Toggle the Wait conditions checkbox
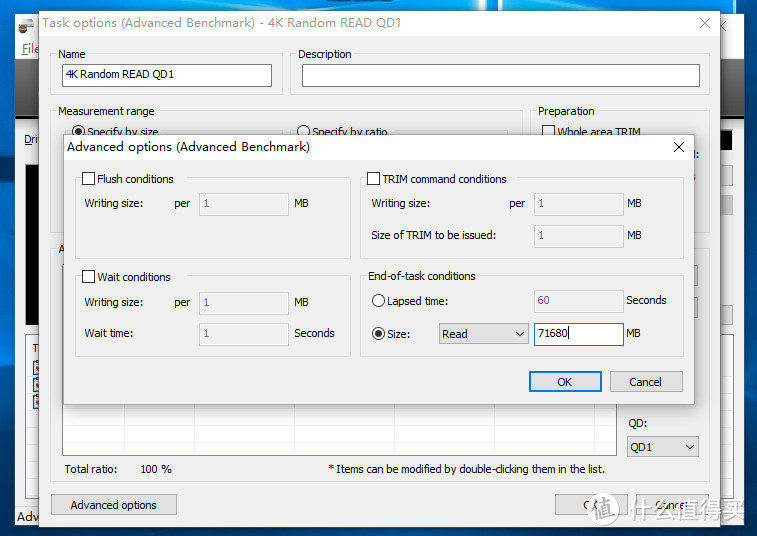Image resolution: width=757 pixels, height=536 pixels. [x=89, y=277]
